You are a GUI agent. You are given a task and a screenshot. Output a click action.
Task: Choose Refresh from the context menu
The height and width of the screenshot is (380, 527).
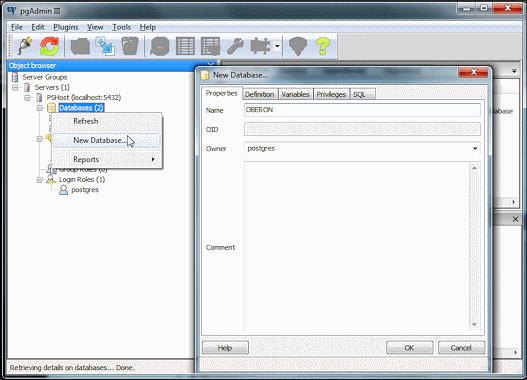tap(107, 121)
